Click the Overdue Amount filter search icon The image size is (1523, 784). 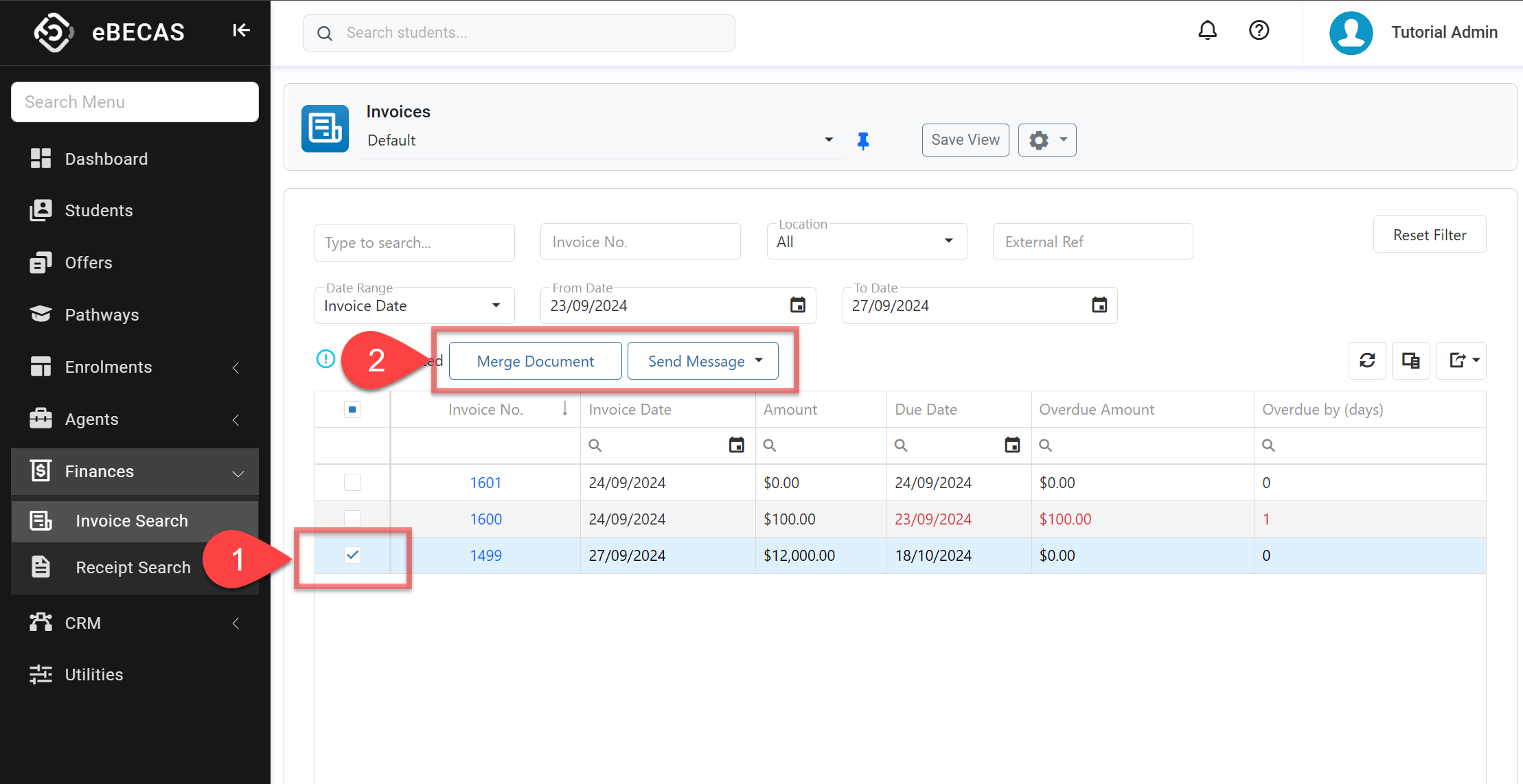point(1045,446)
